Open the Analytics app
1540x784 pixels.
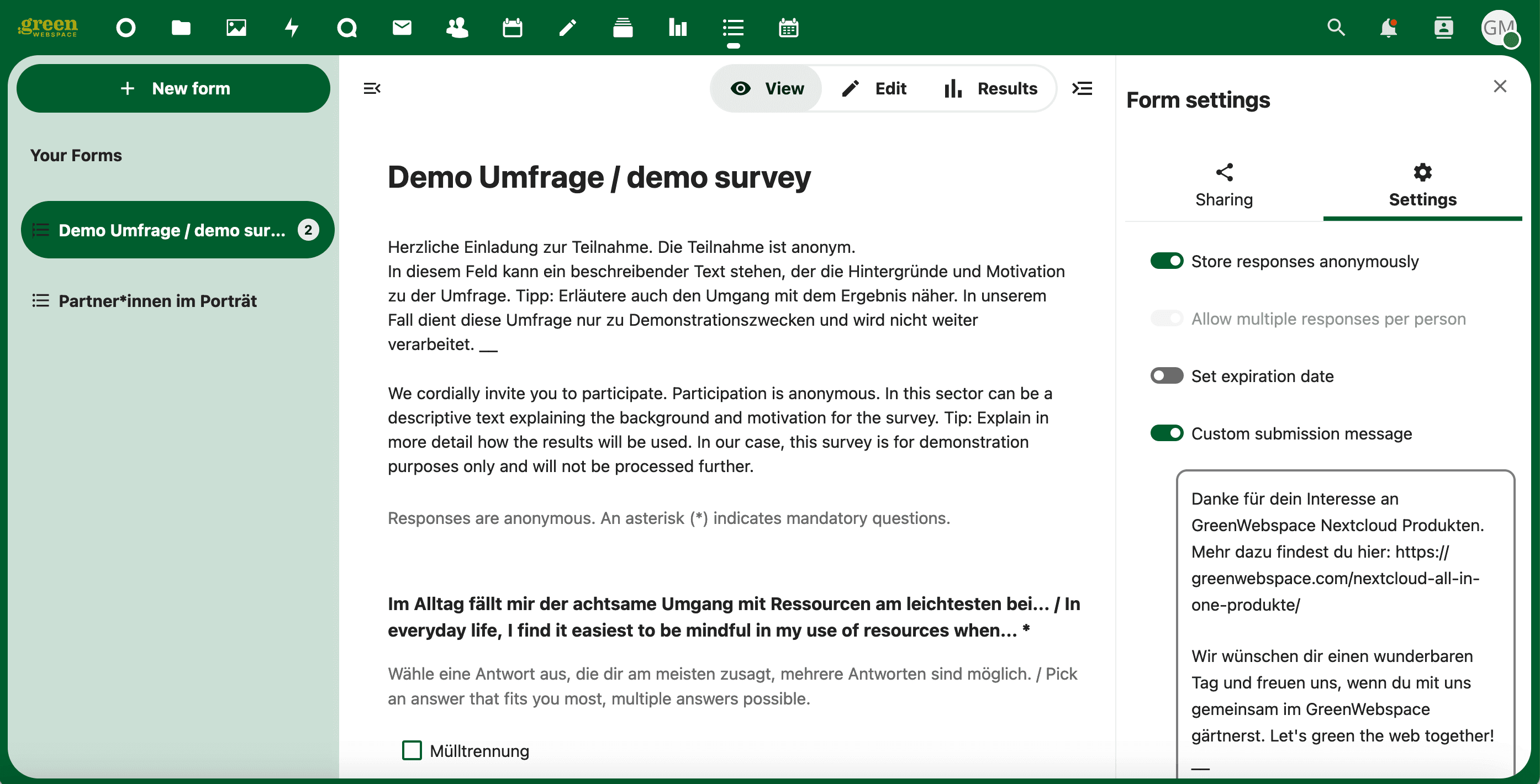677,28
